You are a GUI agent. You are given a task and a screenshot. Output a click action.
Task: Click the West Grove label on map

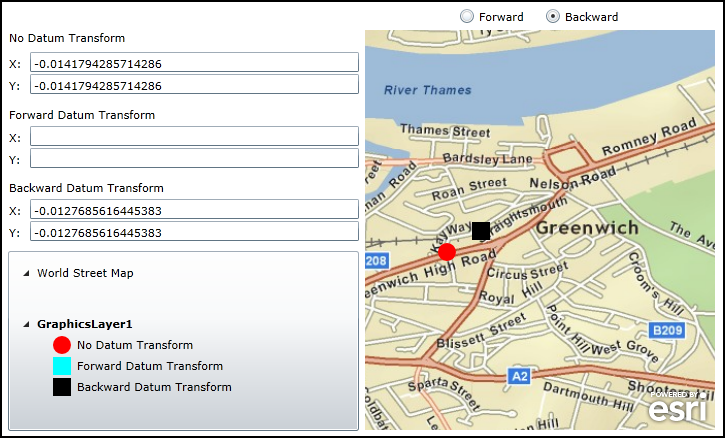tap(625, 350)
